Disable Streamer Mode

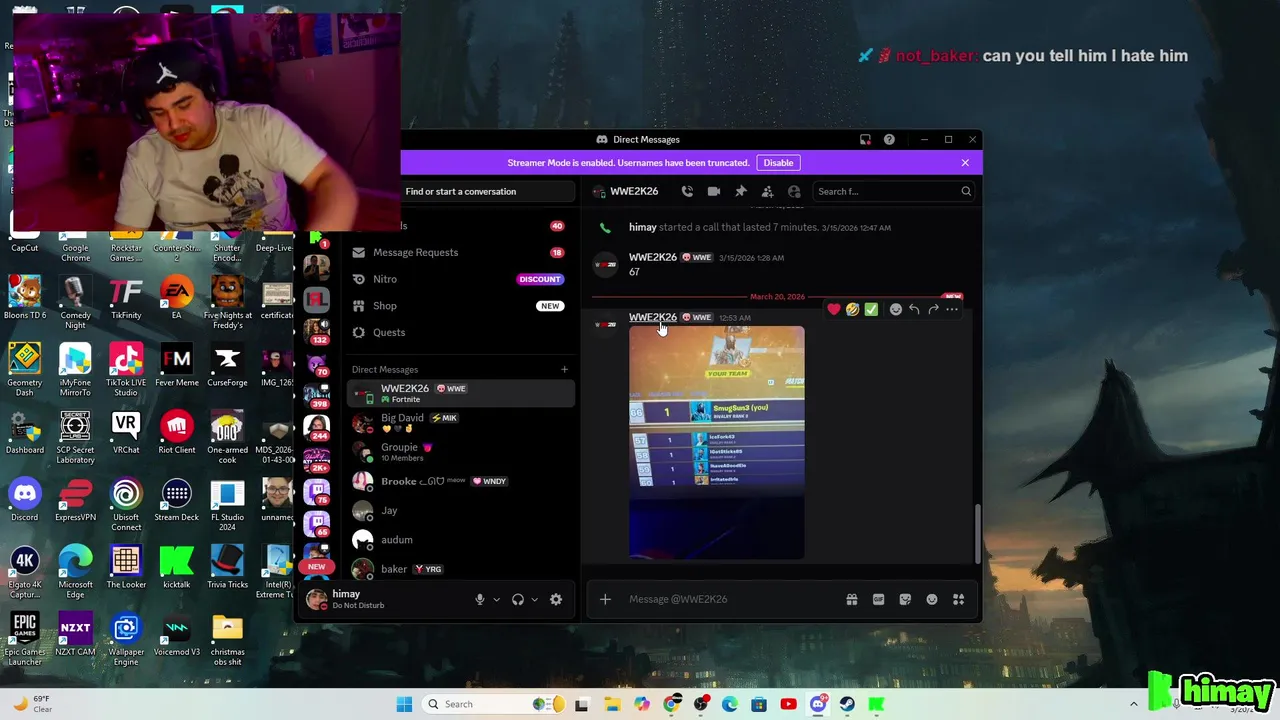click(778, 163)
